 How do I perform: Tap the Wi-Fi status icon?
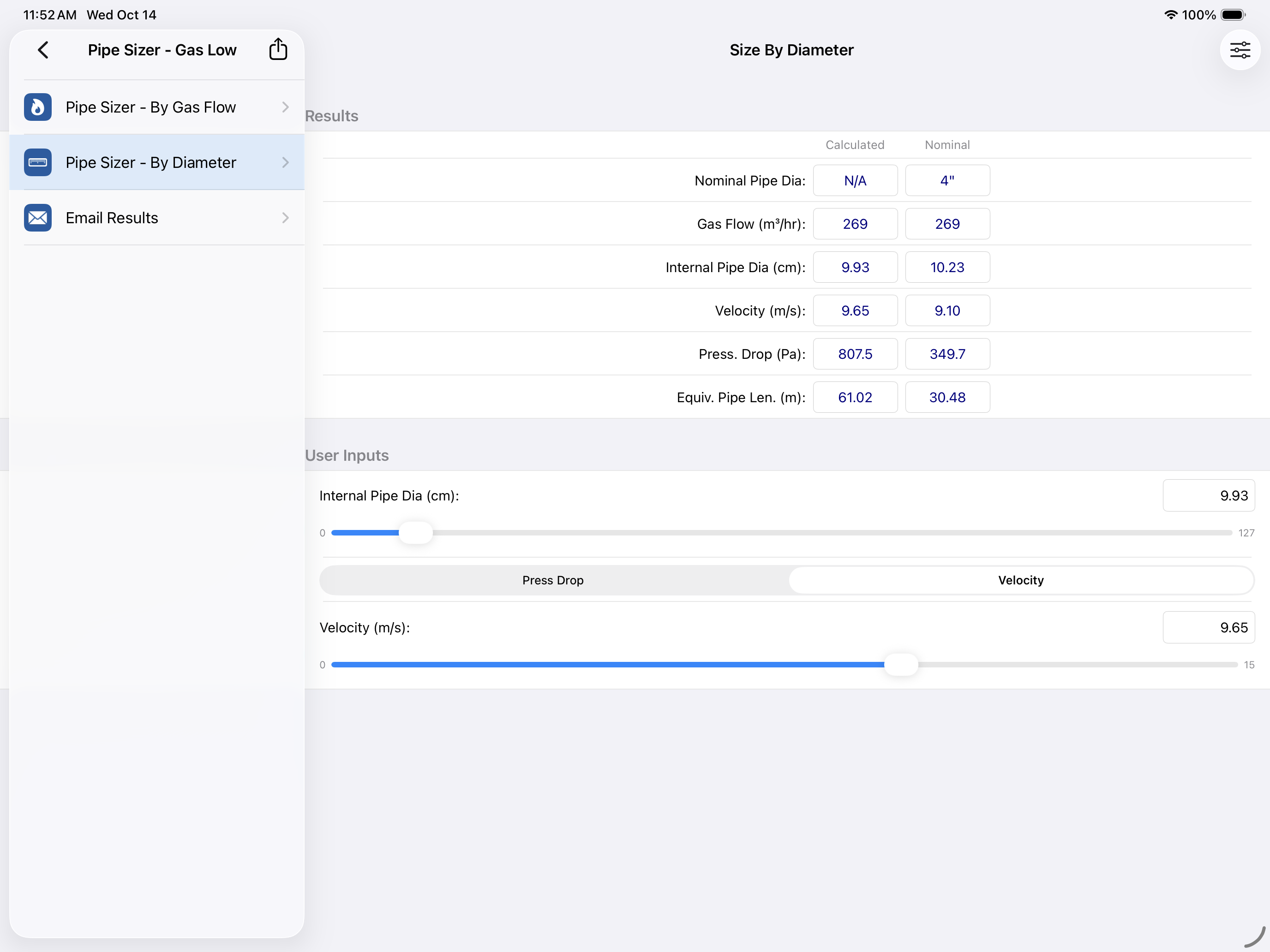point(1170,15)
